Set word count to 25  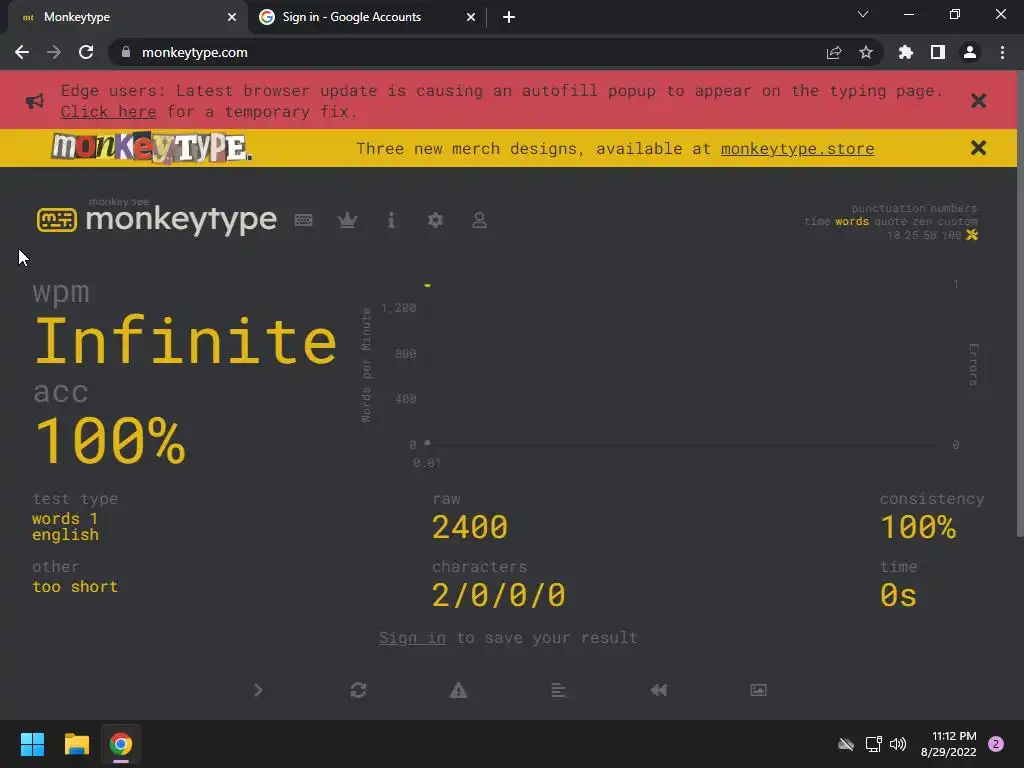pos(911,235)
